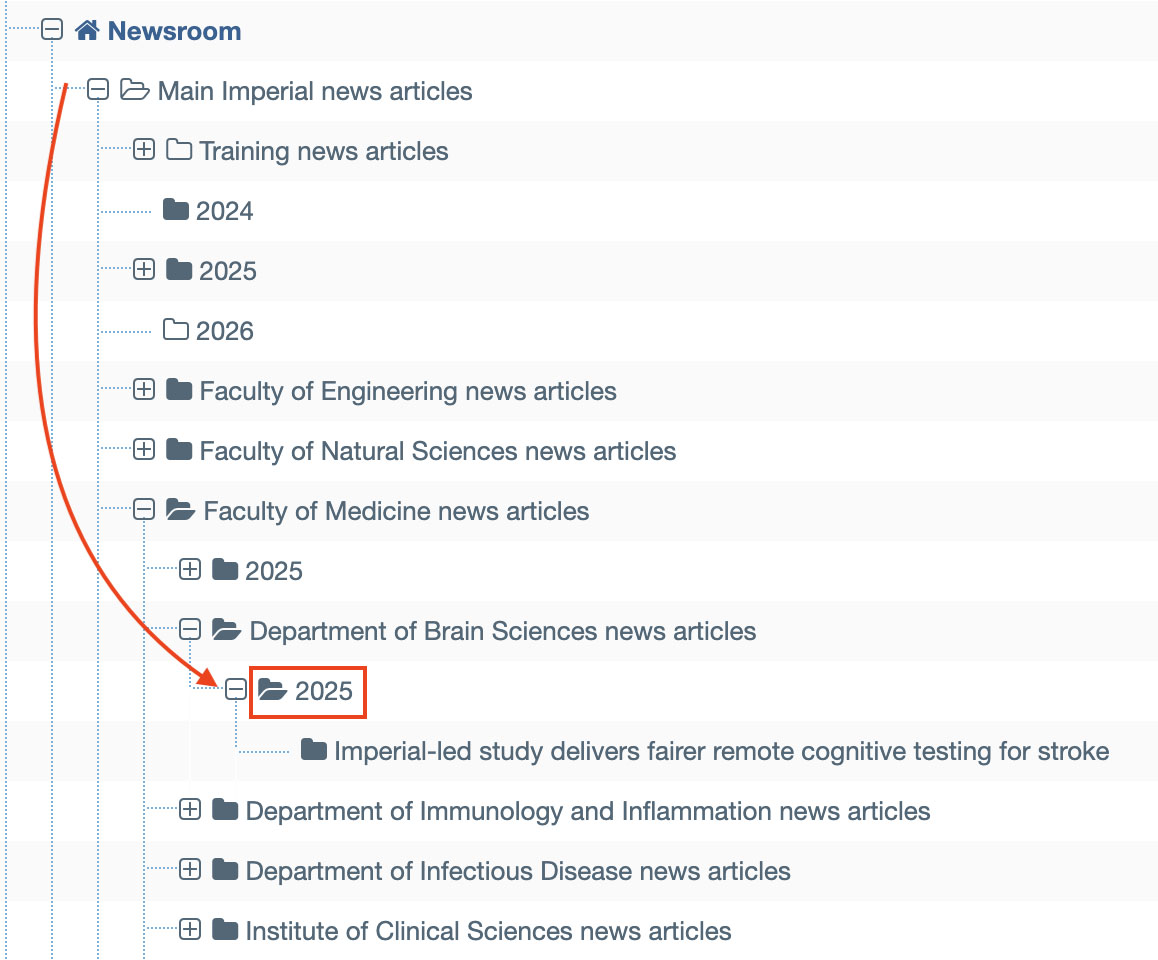Select the highlighted 2025 folder under Brain Sciences
The height and width of the screenshot is (960, 1158).
pos(323,691)
